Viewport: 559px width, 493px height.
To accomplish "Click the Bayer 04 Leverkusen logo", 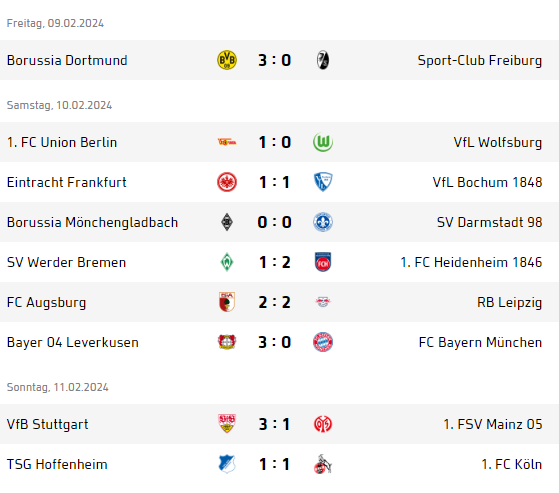I will [227, 342].
